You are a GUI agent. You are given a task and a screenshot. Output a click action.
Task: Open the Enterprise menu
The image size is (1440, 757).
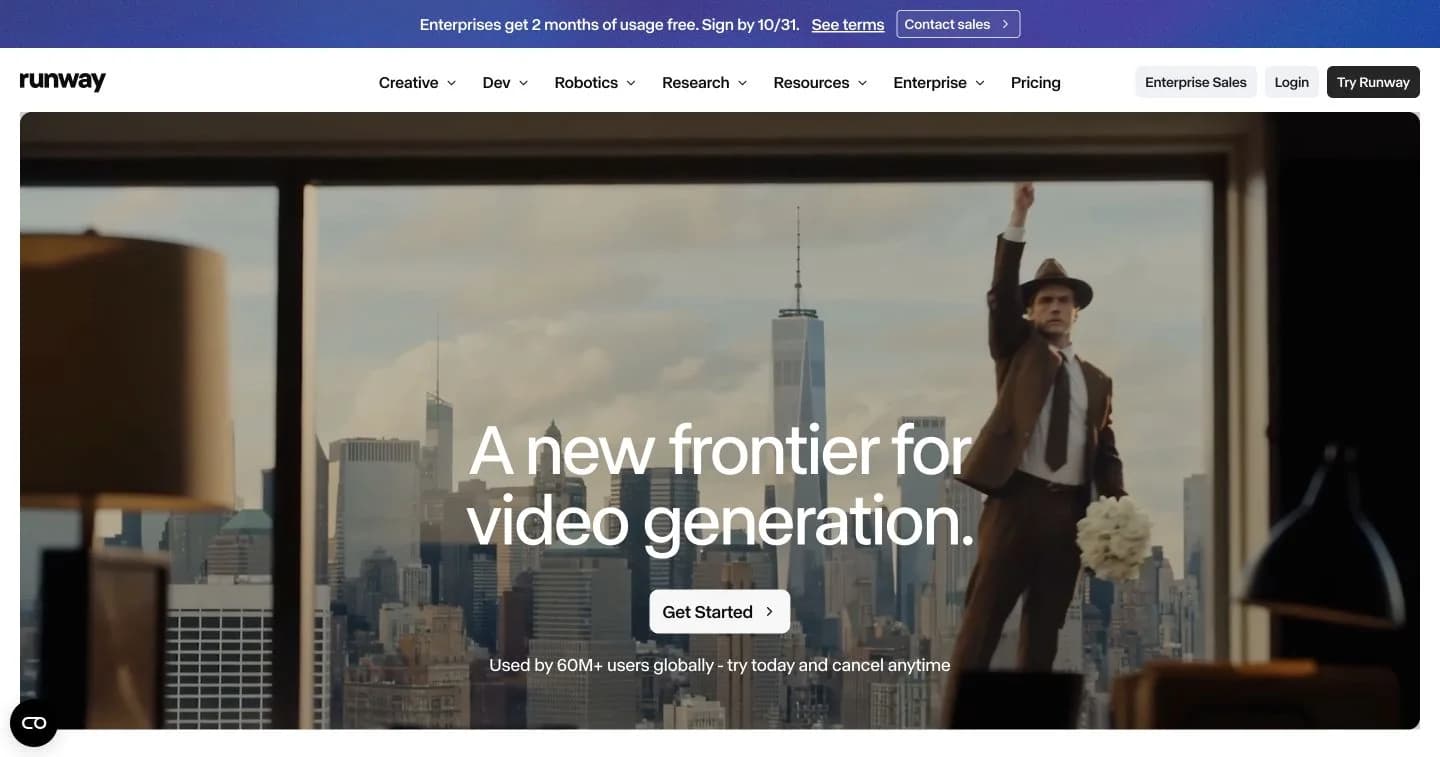[939, 83]
